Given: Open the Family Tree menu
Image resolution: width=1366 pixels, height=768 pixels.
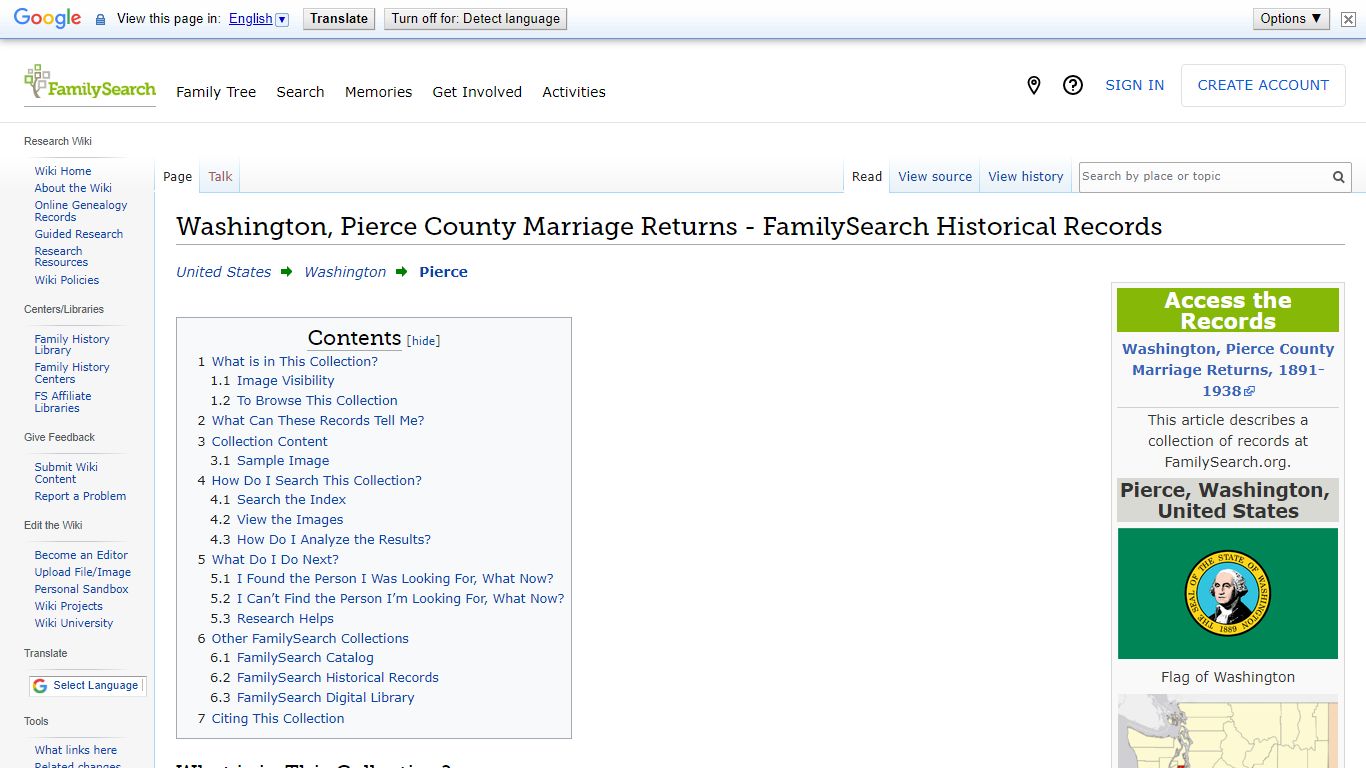Looking at the screenshot, I should coord(216,92).
